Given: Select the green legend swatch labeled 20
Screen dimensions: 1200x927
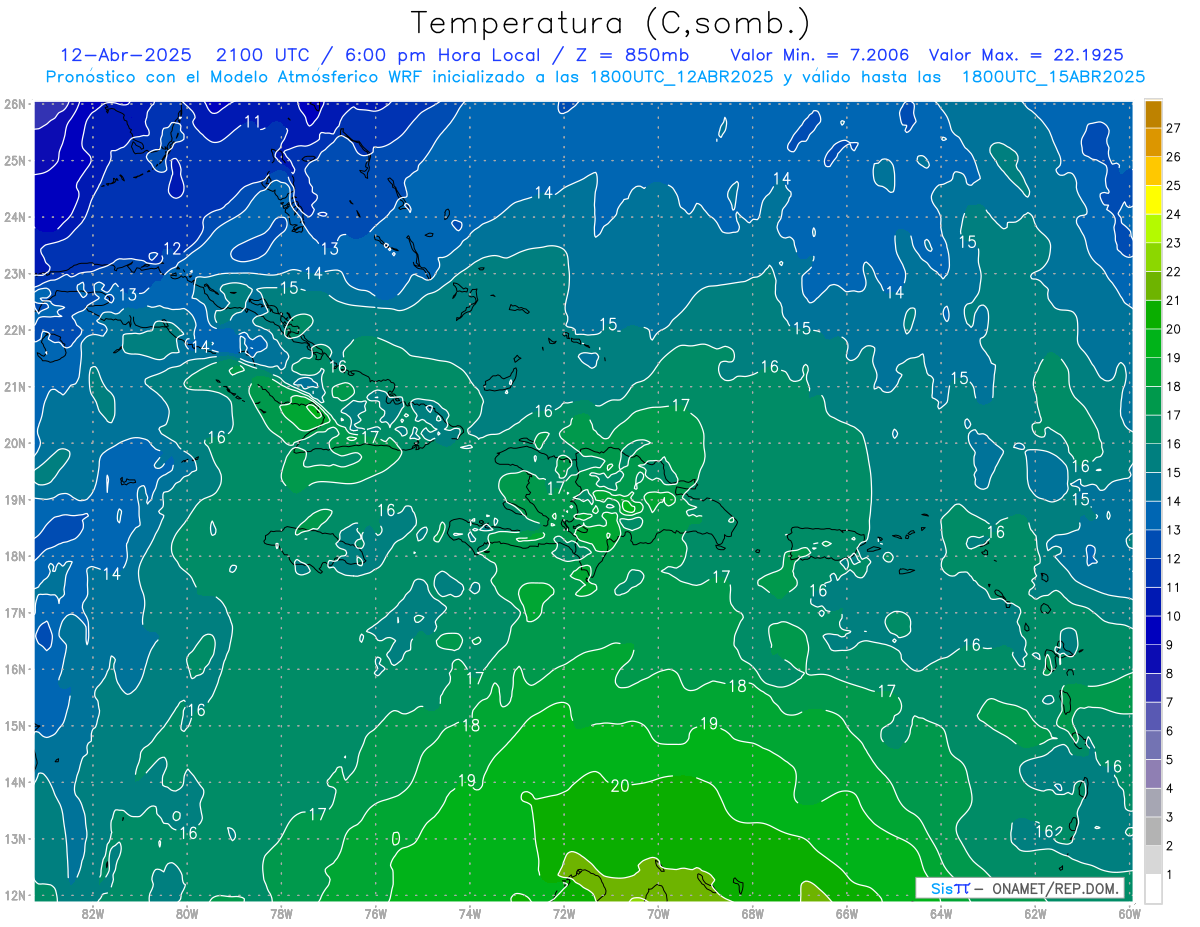Looking at the screenshot, I should [x=1153, y=315].
